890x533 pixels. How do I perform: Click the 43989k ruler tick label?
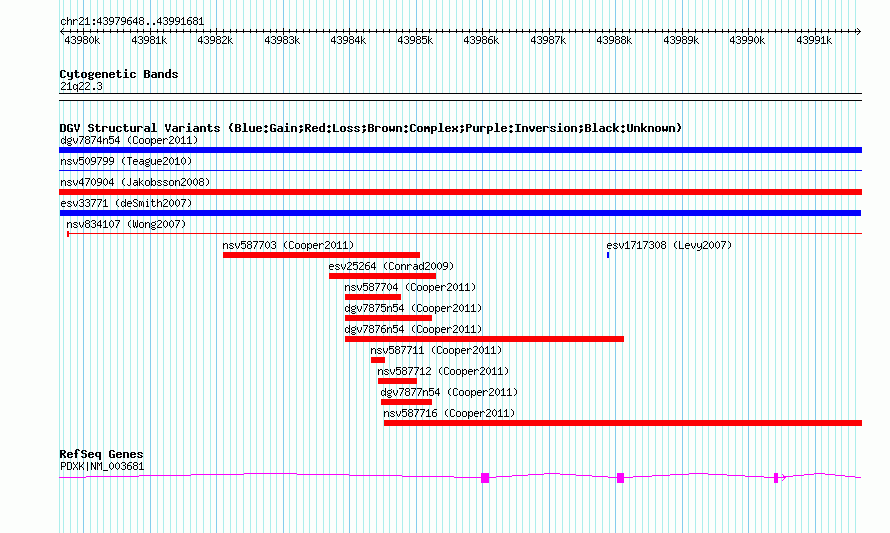(681, 40)
